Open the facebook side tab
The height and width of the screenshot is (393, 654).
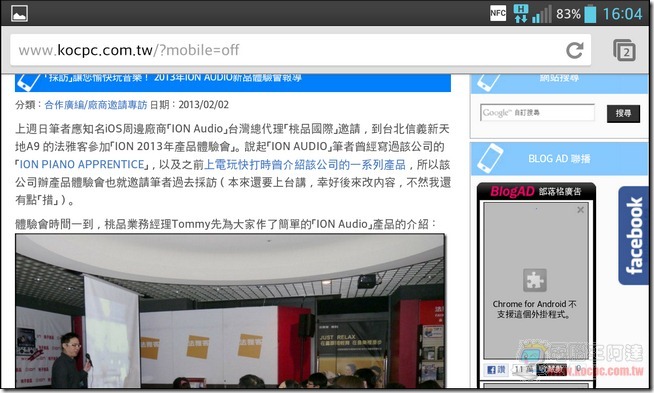[x=634, y=236]
